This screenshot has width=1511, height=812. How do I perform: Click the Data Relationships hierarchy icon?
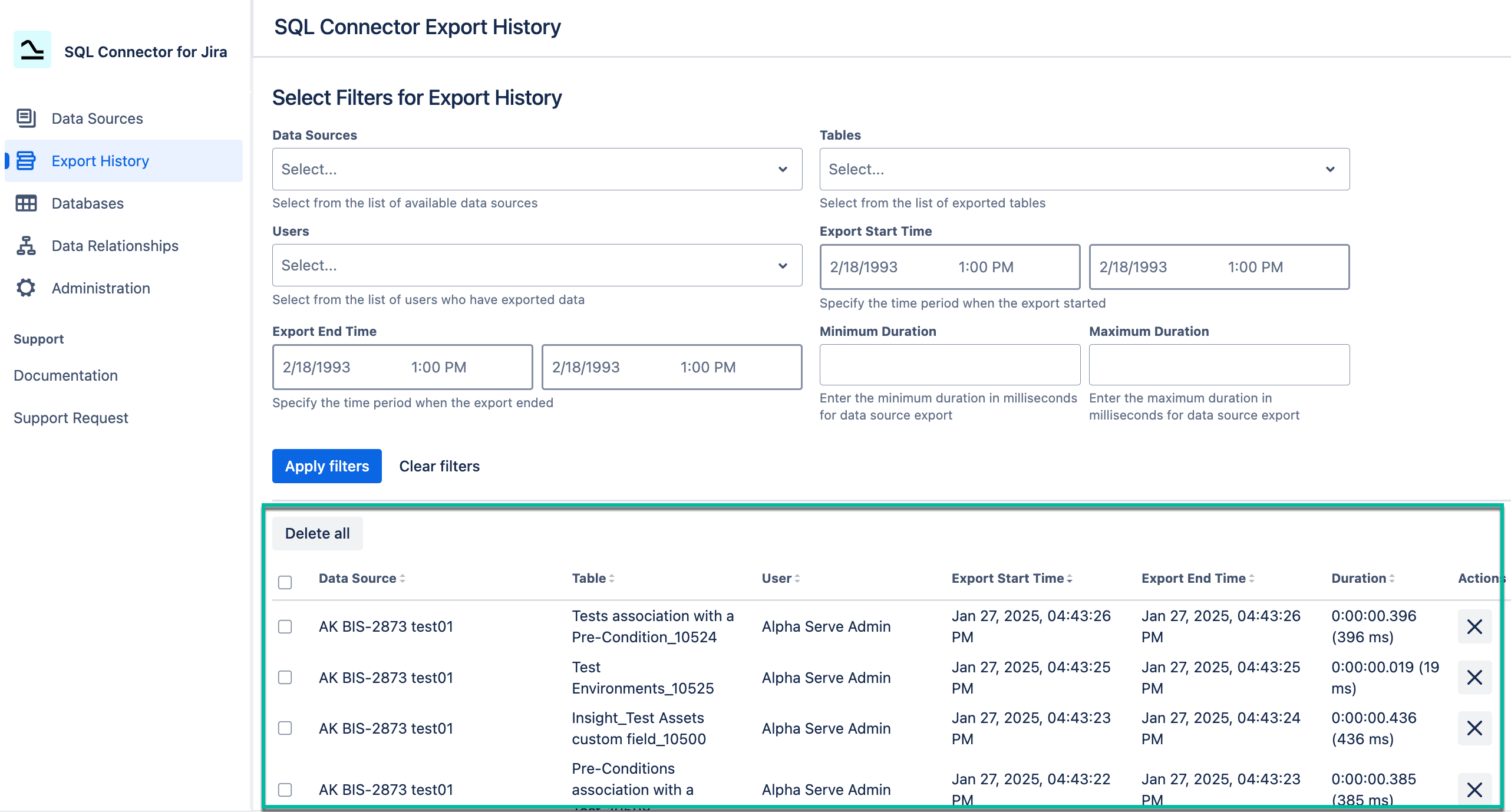coord(26,246)
